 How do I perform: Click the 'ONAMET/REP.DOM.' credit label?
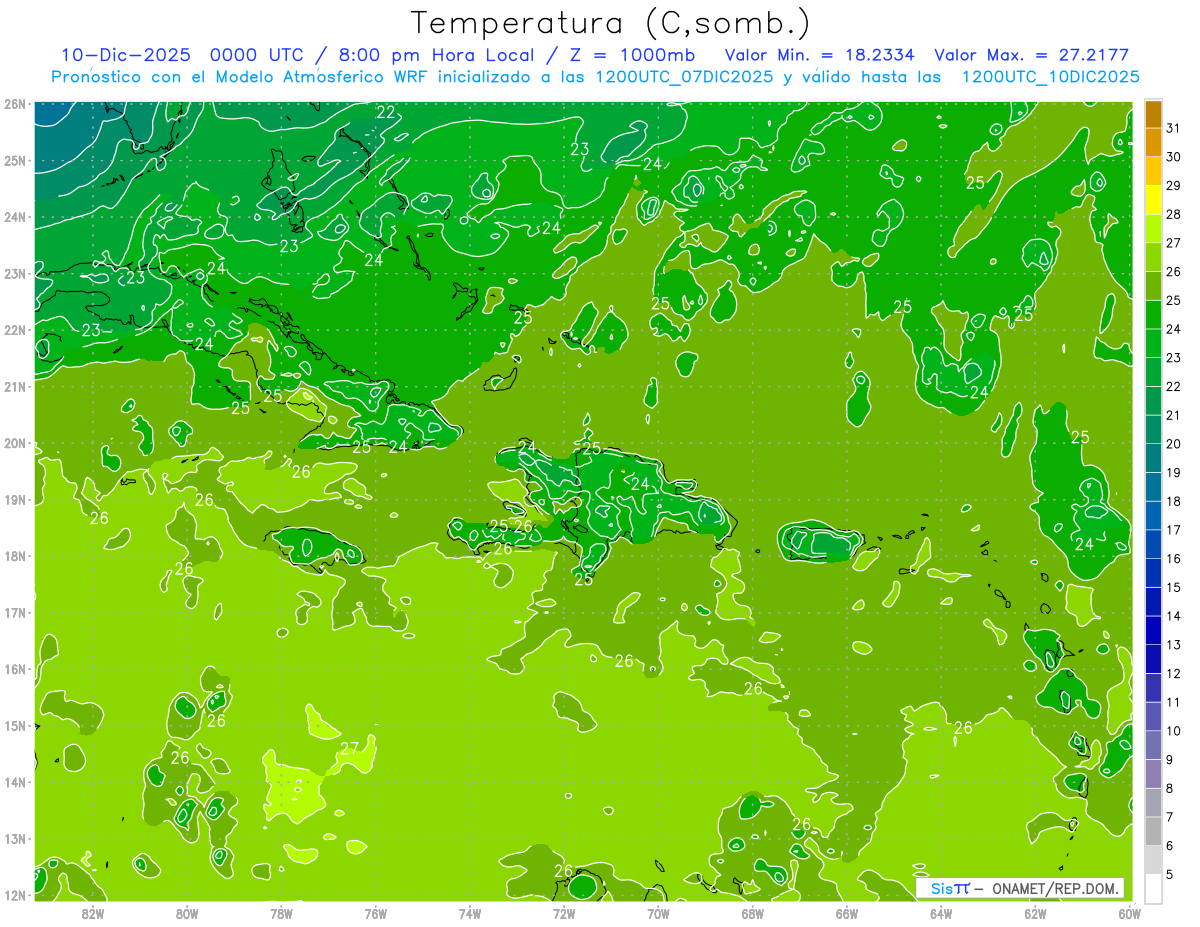(x=1055, y=888)
